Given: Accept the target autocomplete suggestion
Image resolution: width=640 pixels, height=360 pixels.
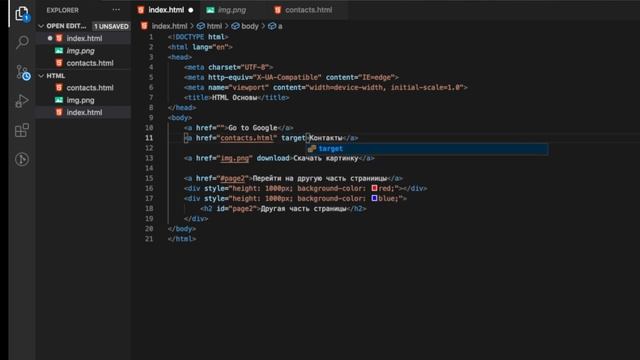Looking at the screenshot, I should point(427,149).
